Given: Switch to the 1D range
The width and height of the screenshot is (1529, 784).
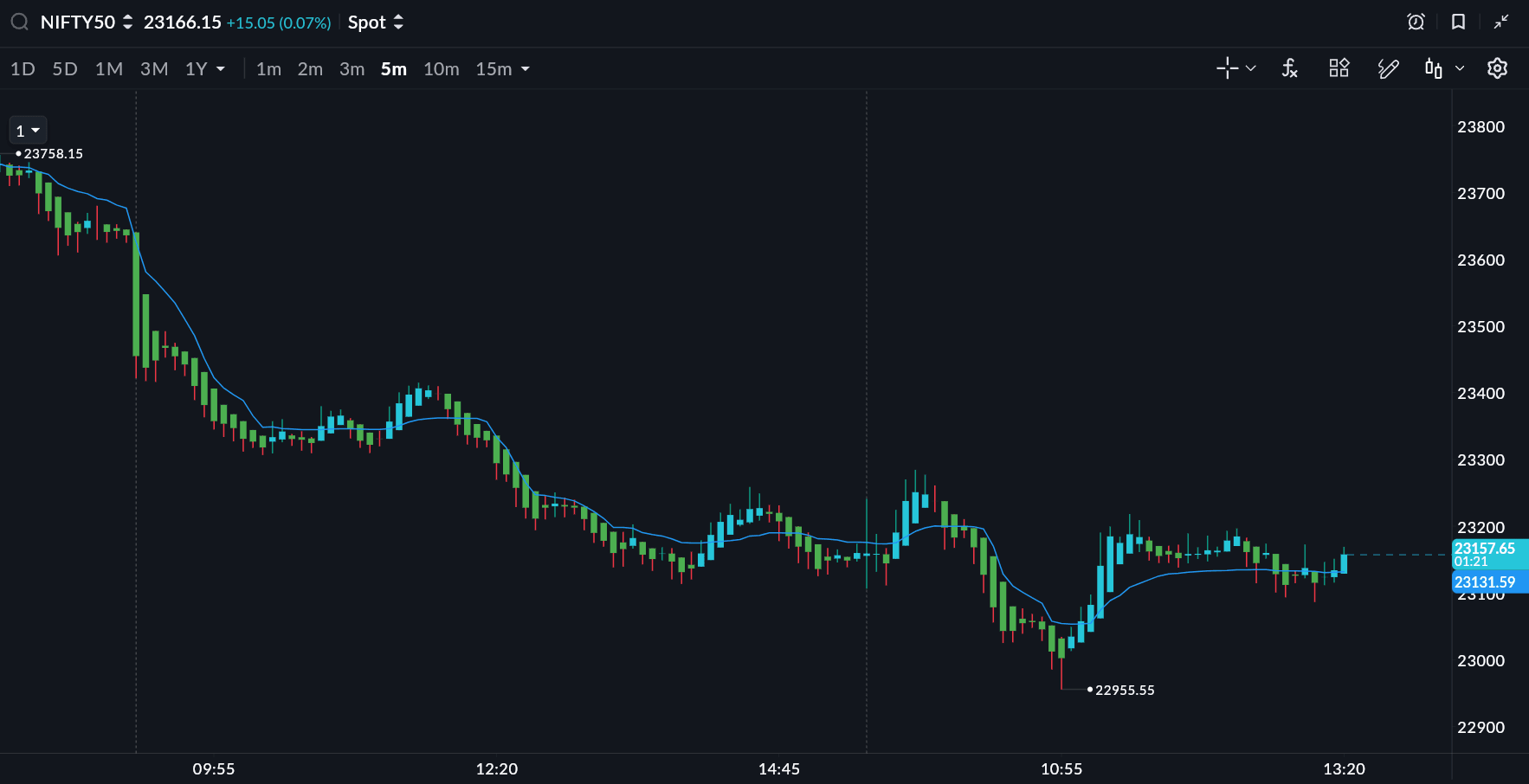Looking at the screenshot, I should (x=23, y=69).
